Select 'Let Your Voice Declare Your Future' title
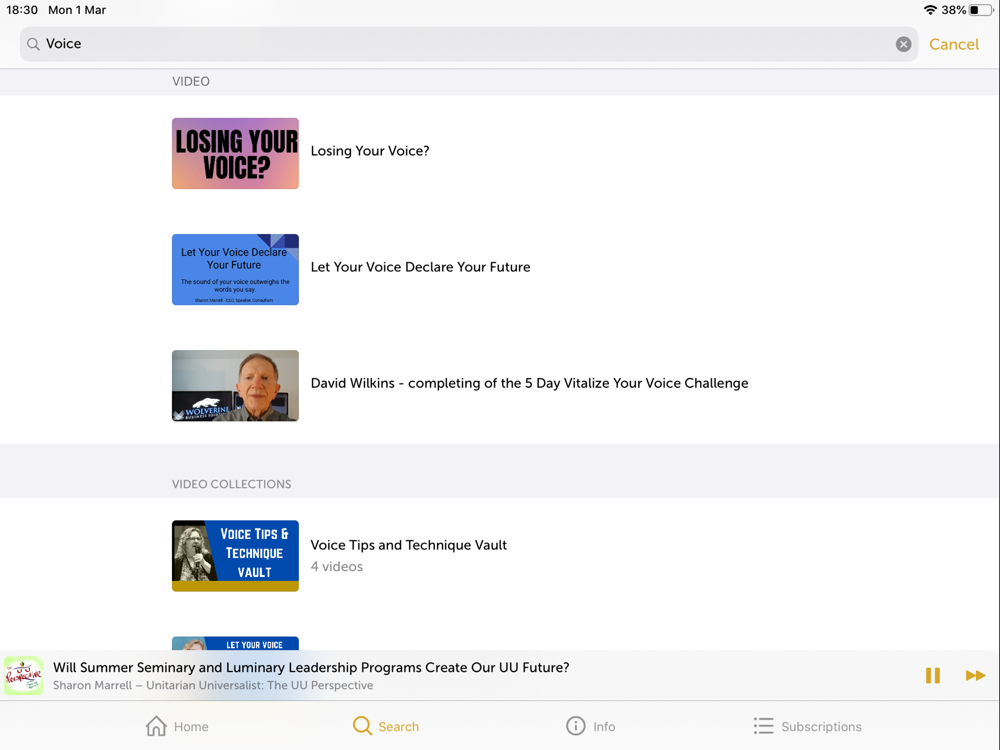Screen dimensions: 1000x750 pyautogui.click(x=420, y=267)
